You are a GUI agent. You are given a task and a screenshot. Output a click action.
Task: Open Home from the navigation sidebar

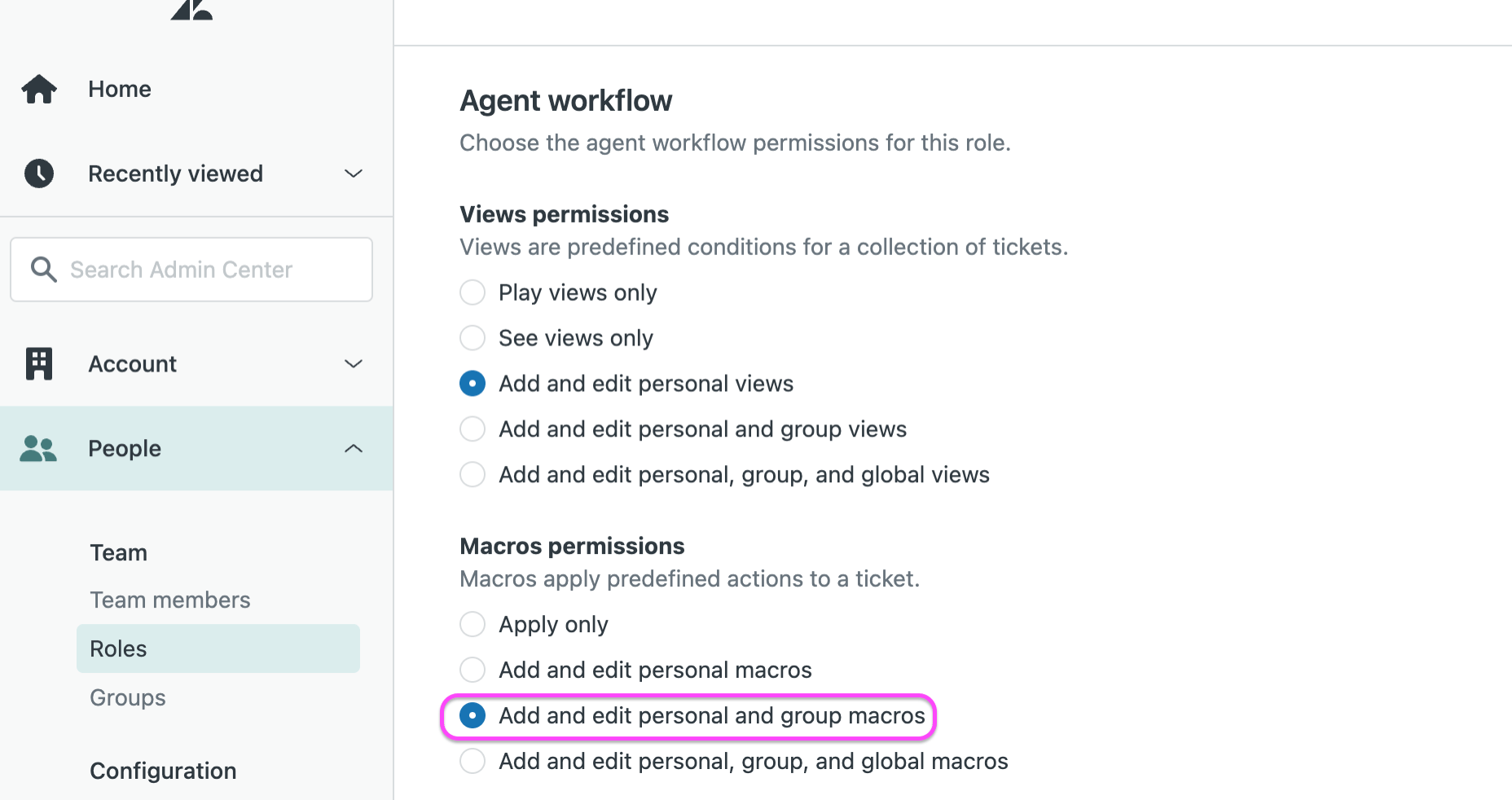click(119, 89)
